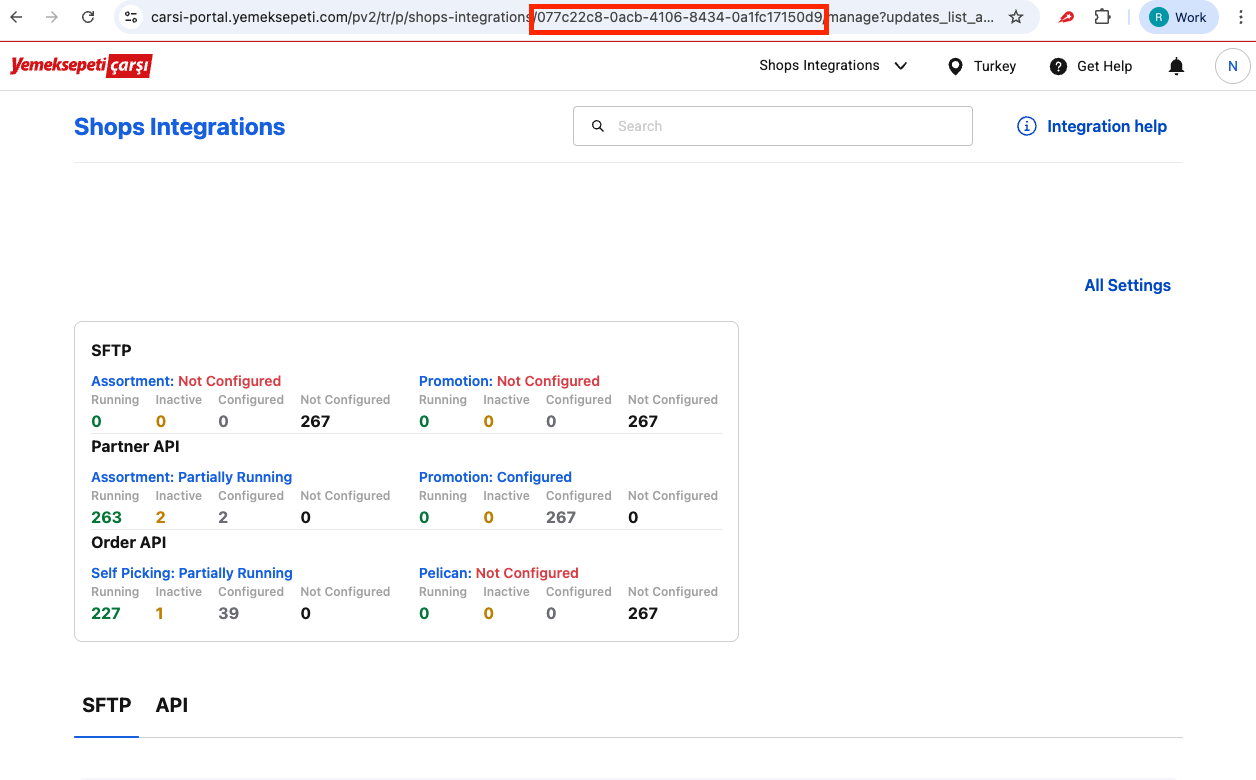This screenshot has height=780, width=1256.
Task: Switch to the API tab
Action: click(x=171, y=705)
